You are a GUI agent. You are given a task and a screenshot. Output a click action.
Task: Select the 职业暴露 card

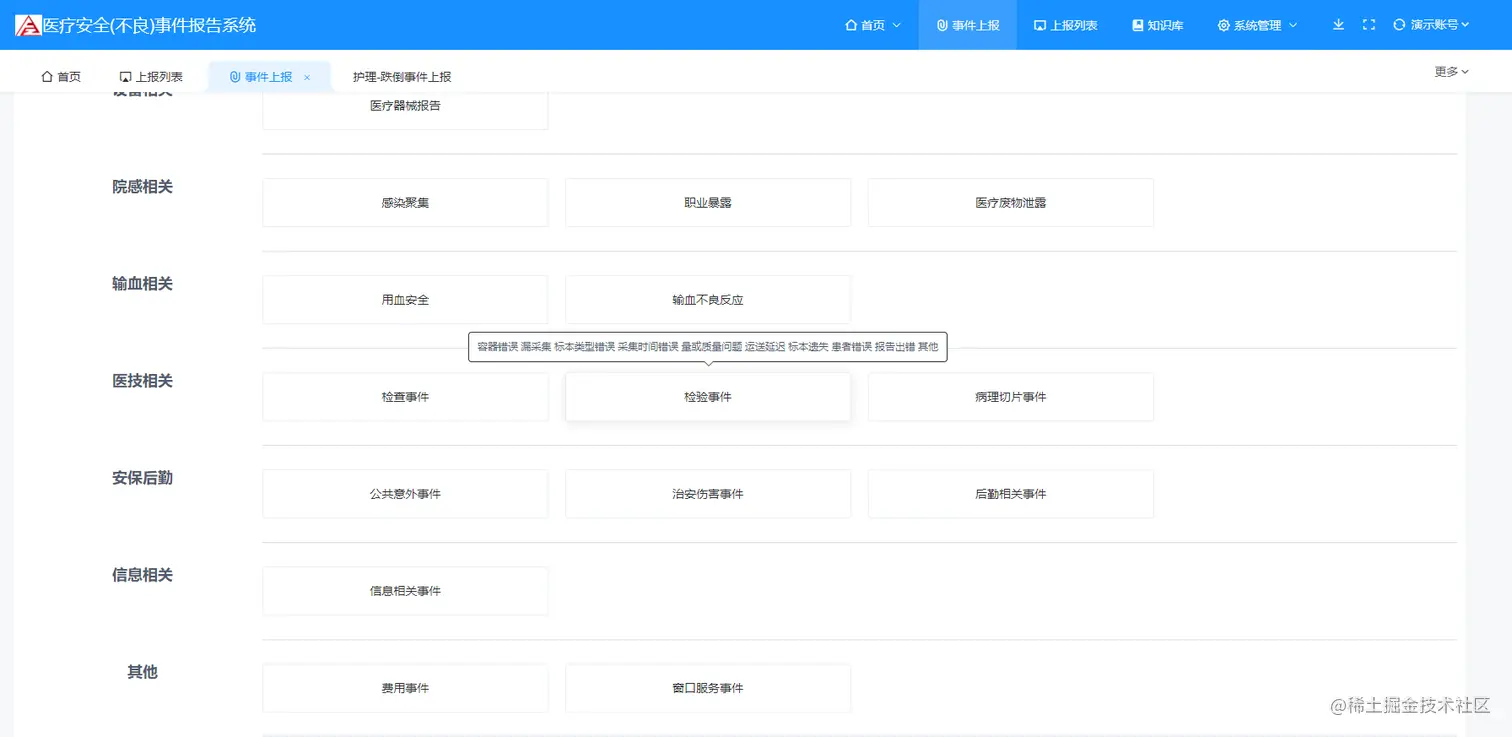pyautogui.click(x=708, y=203)
